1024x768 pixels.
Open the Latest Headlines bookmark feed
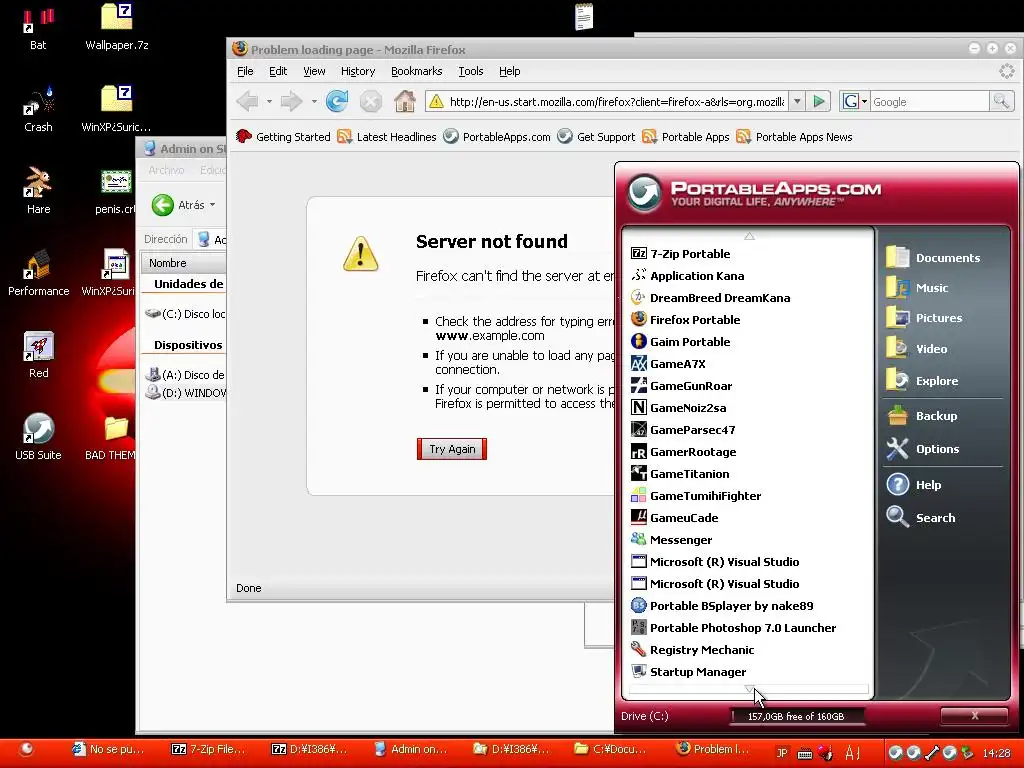click(x=387, y=136)
